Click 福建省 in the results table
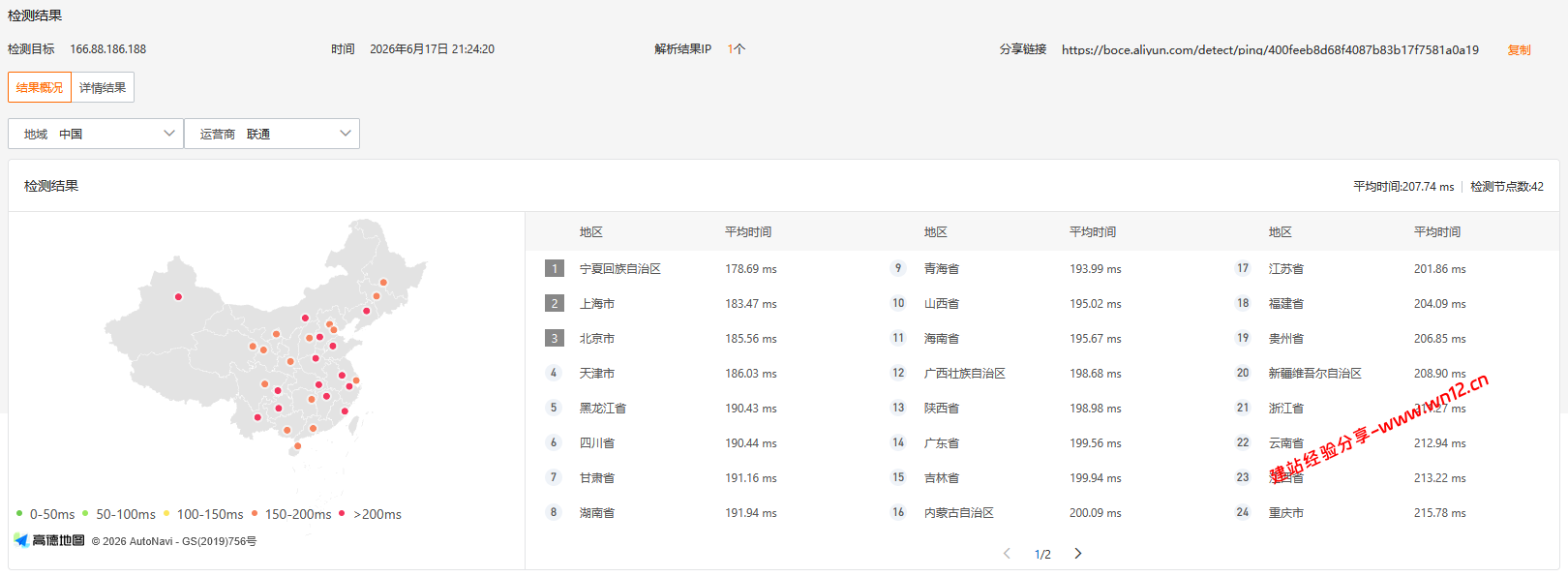1568x577 pixels. click(1286, 304)
